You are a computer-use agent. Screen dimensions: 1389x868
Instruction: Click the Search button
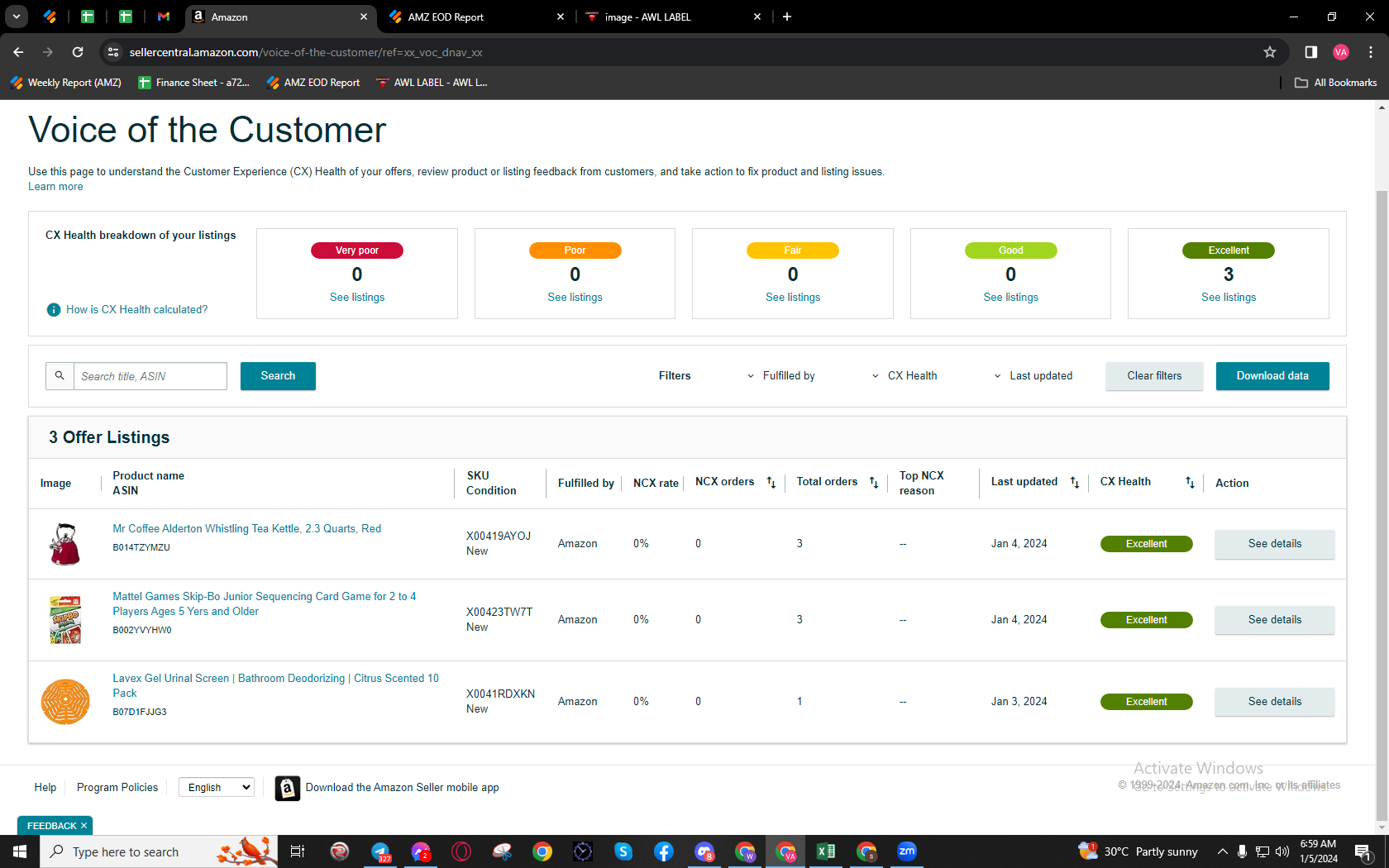click(278, 376)
